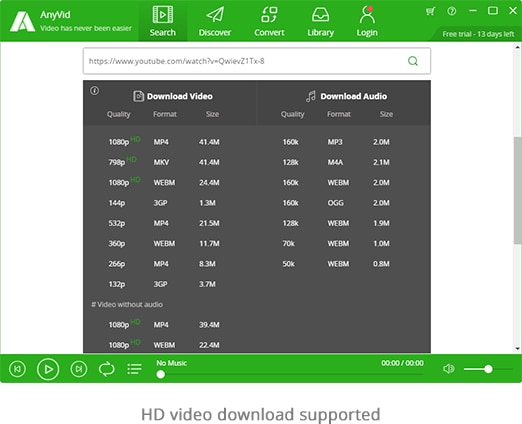Viewport: 522px width, 424px height.
Task: Click the Download Audio heading
Action: click(x=354, y=96)
